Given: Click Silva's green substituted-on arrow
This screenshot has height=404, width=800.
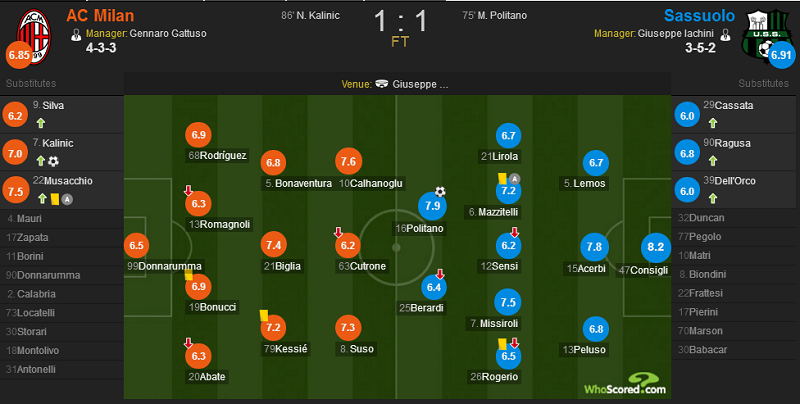Looking at the screenshot, I should tap(41, 123).
